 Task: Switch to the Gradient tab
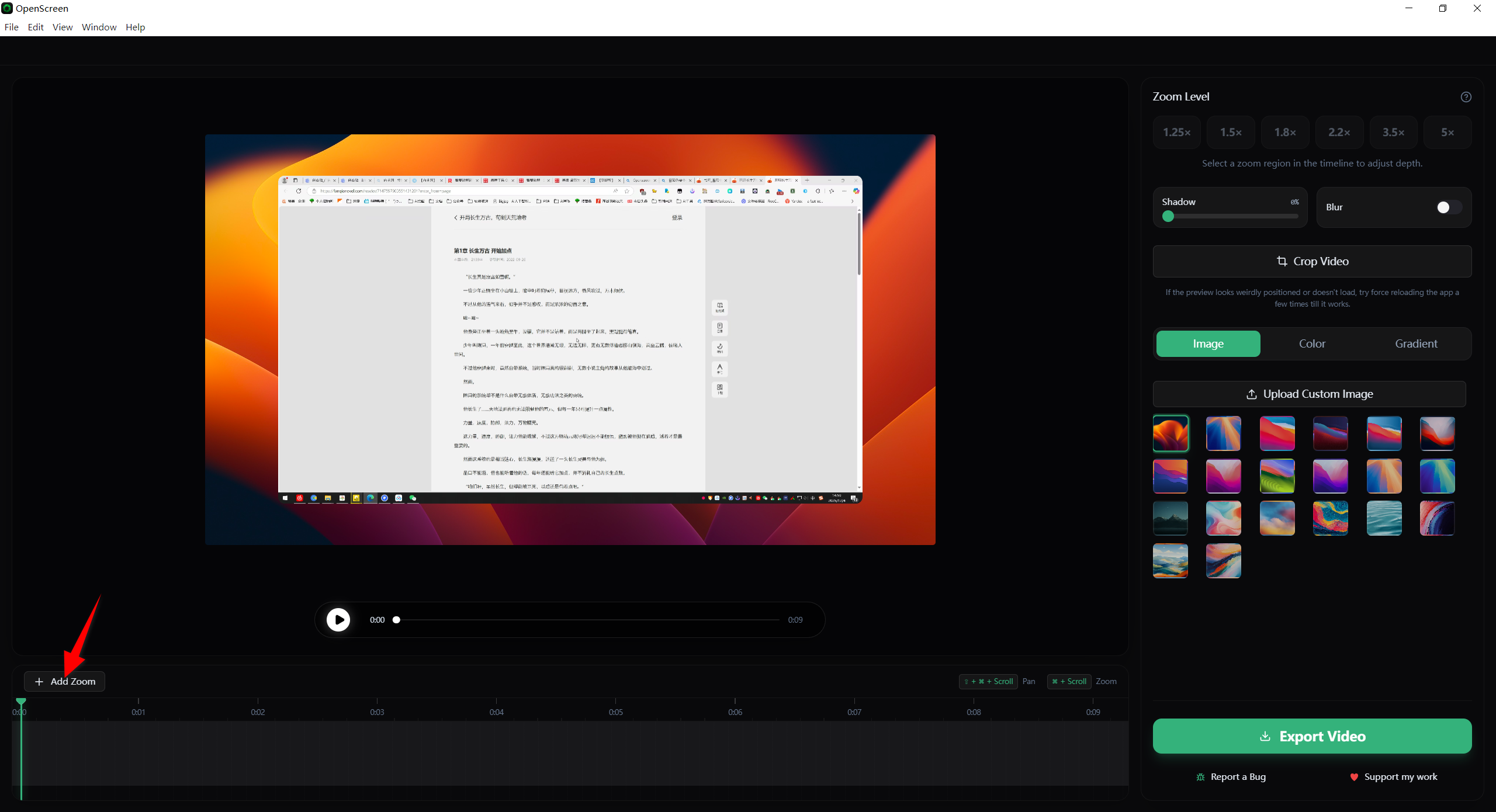[1416, 343]
